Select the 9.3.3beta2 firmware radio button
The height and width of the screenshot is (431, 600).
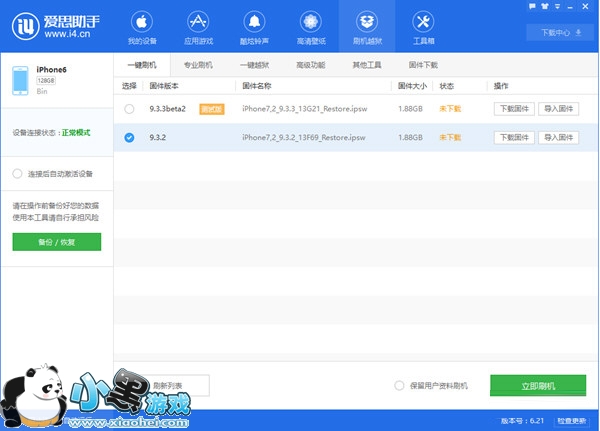pyautogui.click(x=129, y=108)
